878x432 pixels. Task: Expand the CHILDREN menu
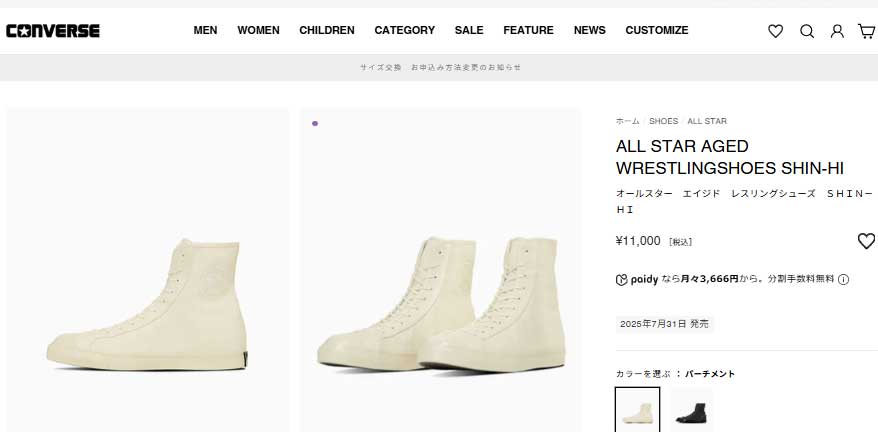click(327, 30)
